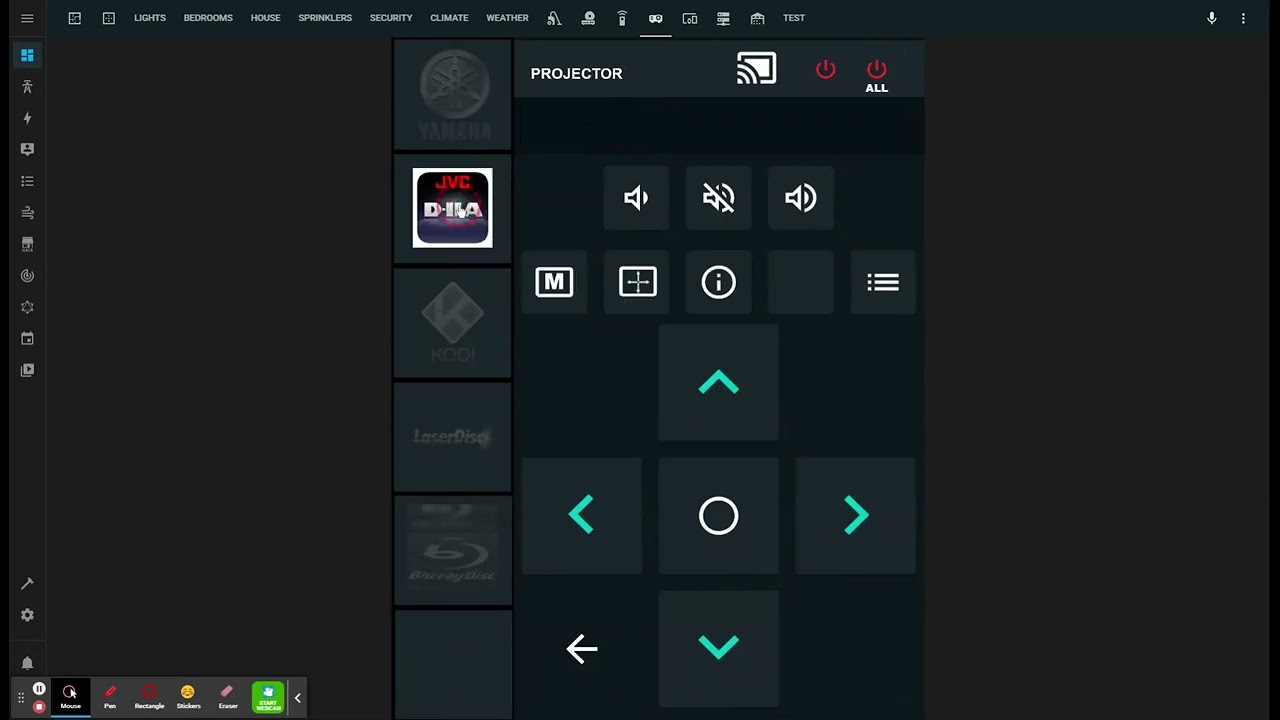Lower the volume
The width and height of the screenshot is (1280, 720).
coord(637,198)
